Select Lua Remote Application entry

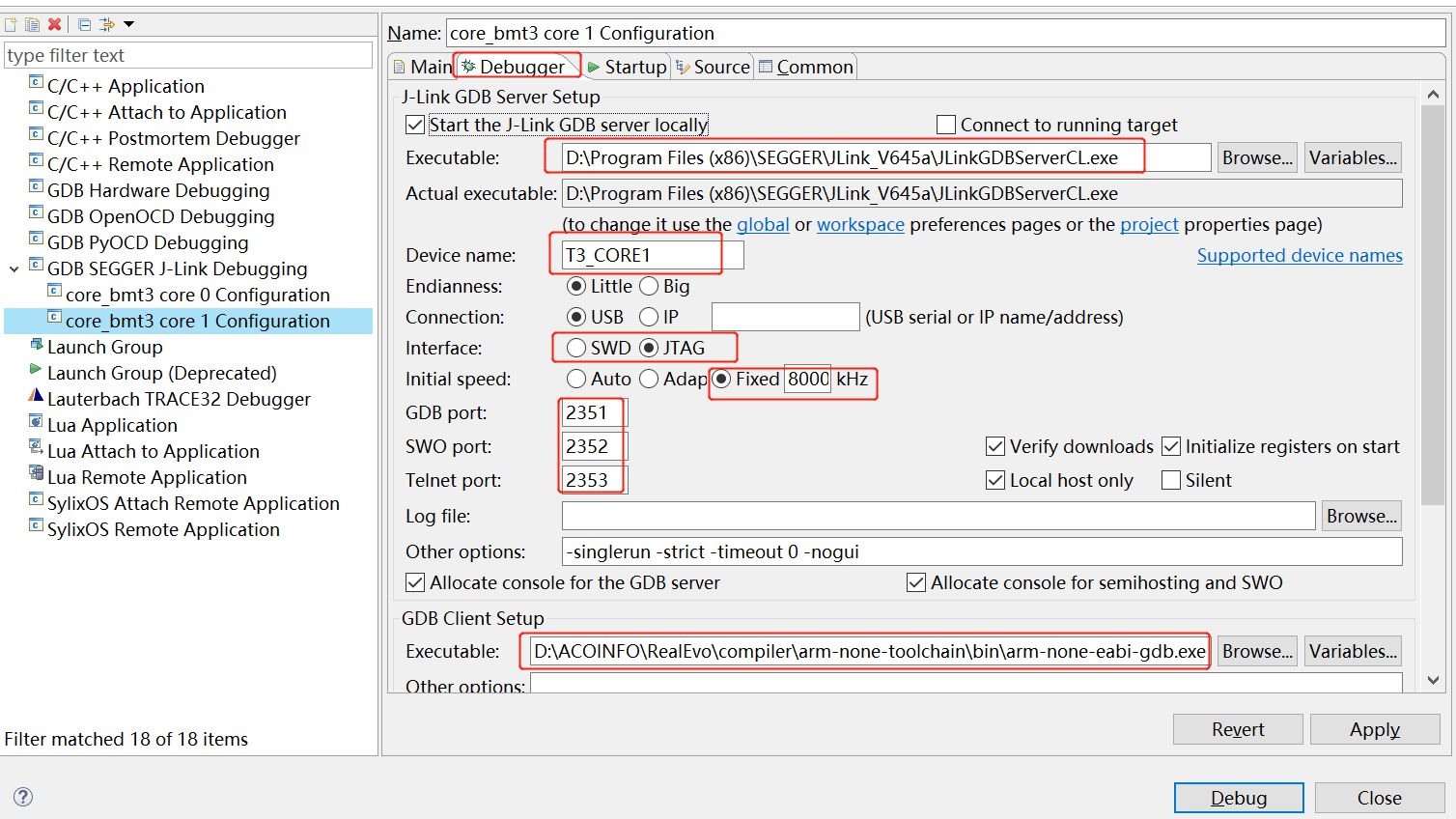coord(147,477)
